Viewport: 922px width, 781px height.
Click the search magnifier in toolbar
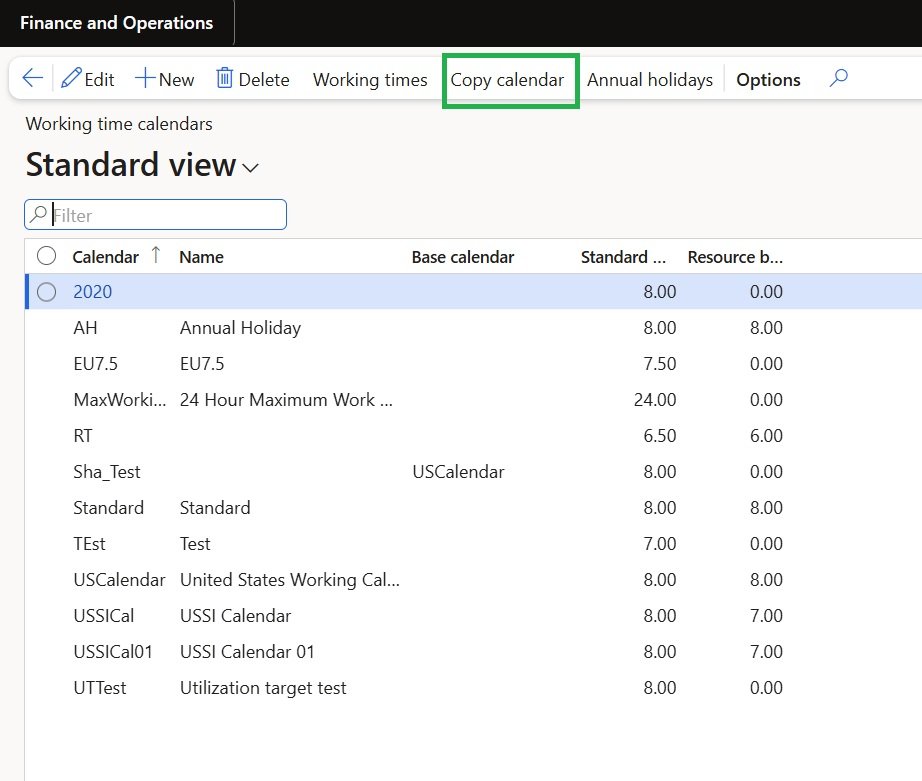tap(839, 78)
